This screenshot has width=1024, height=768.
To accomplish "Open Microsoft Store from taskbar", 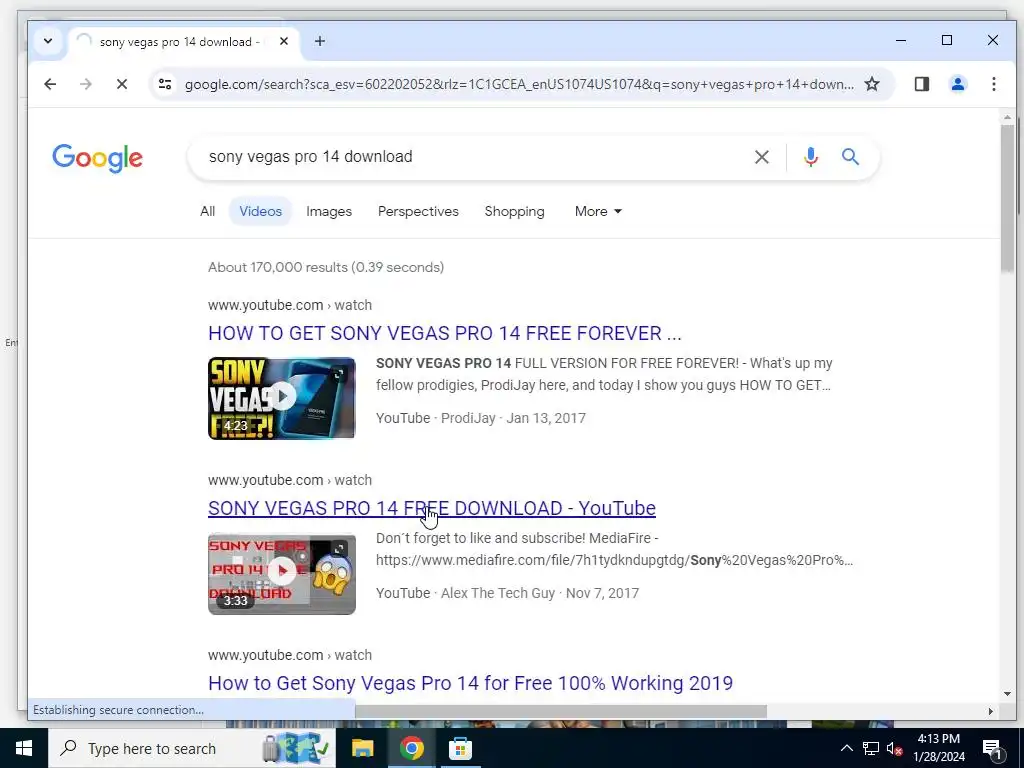I will (460, 748).
